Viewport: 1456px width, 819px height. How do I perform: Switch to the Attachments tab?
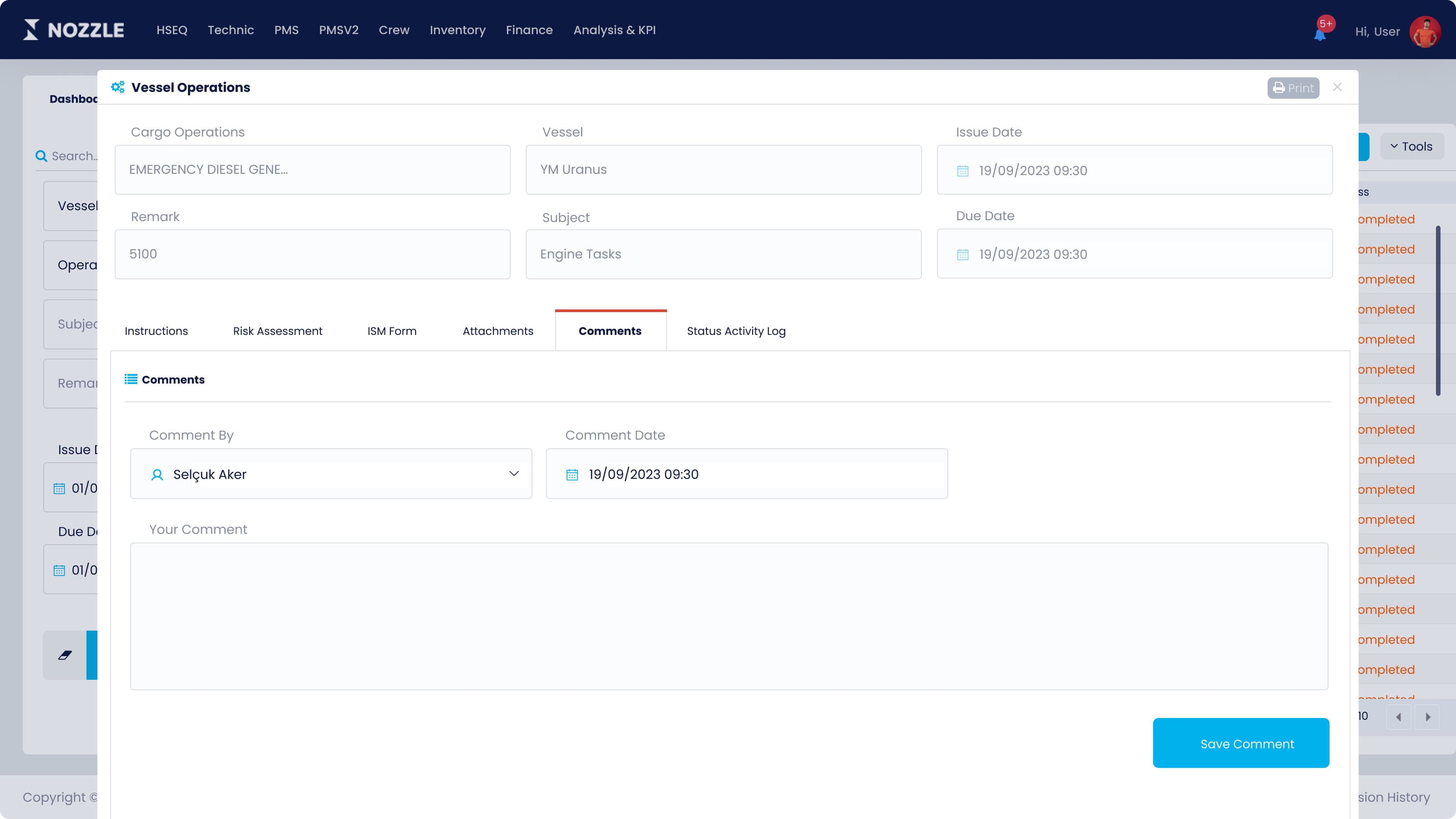pos(498,331)
